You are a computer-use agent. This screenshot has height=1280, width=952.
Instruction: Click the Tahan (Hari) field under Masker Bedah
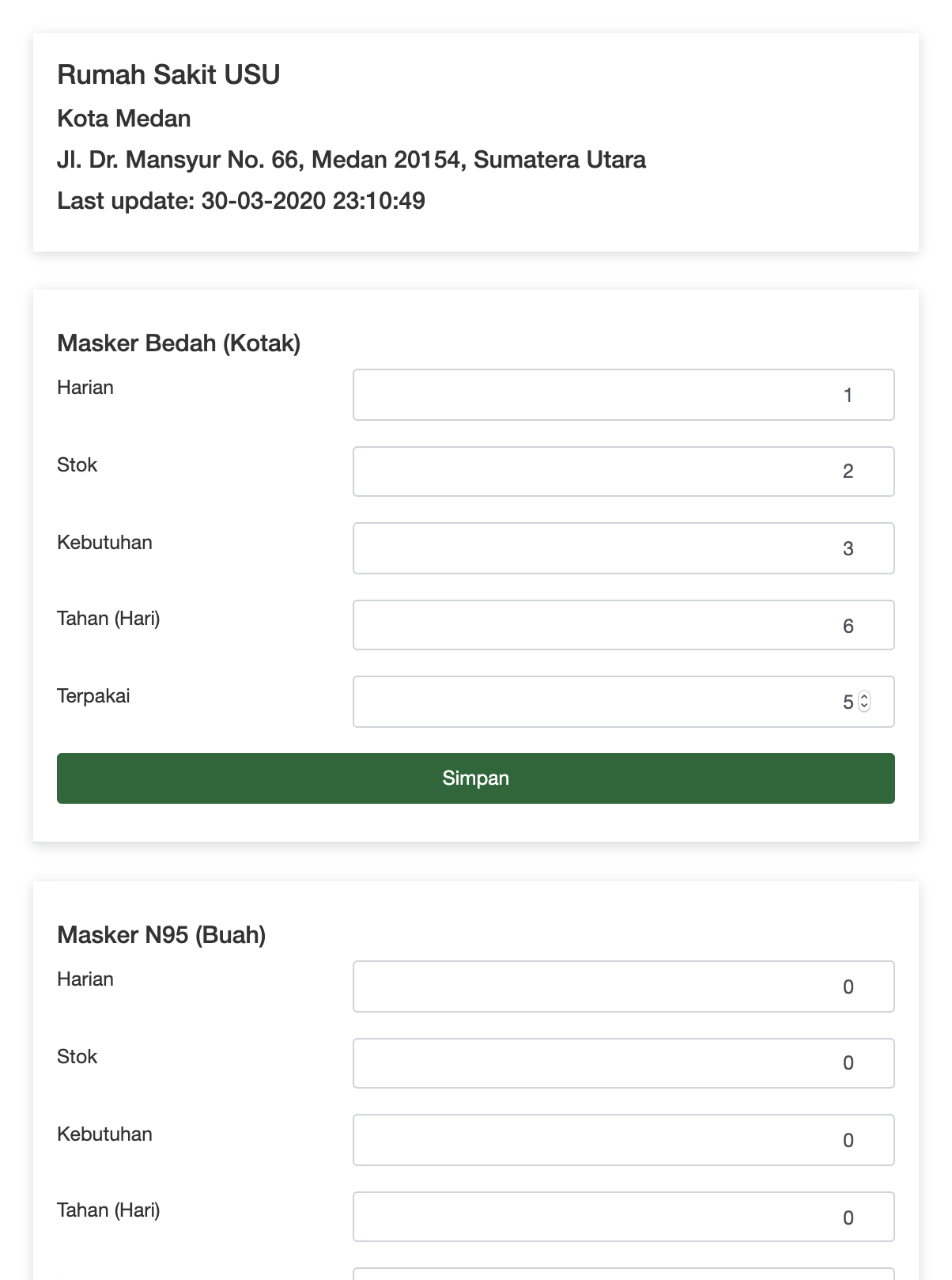623,625
